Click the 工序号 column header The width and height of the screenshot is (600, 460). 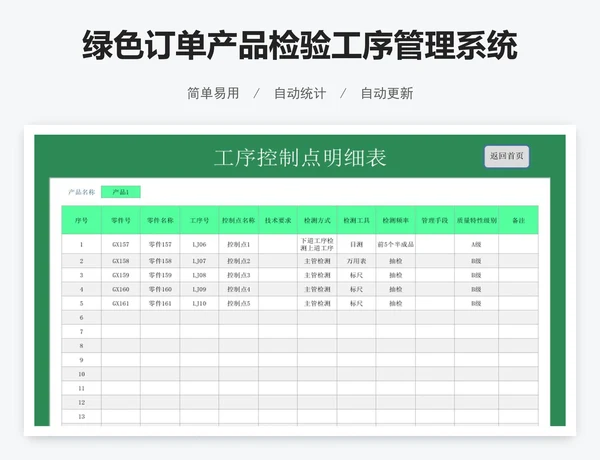coord(199,220)
